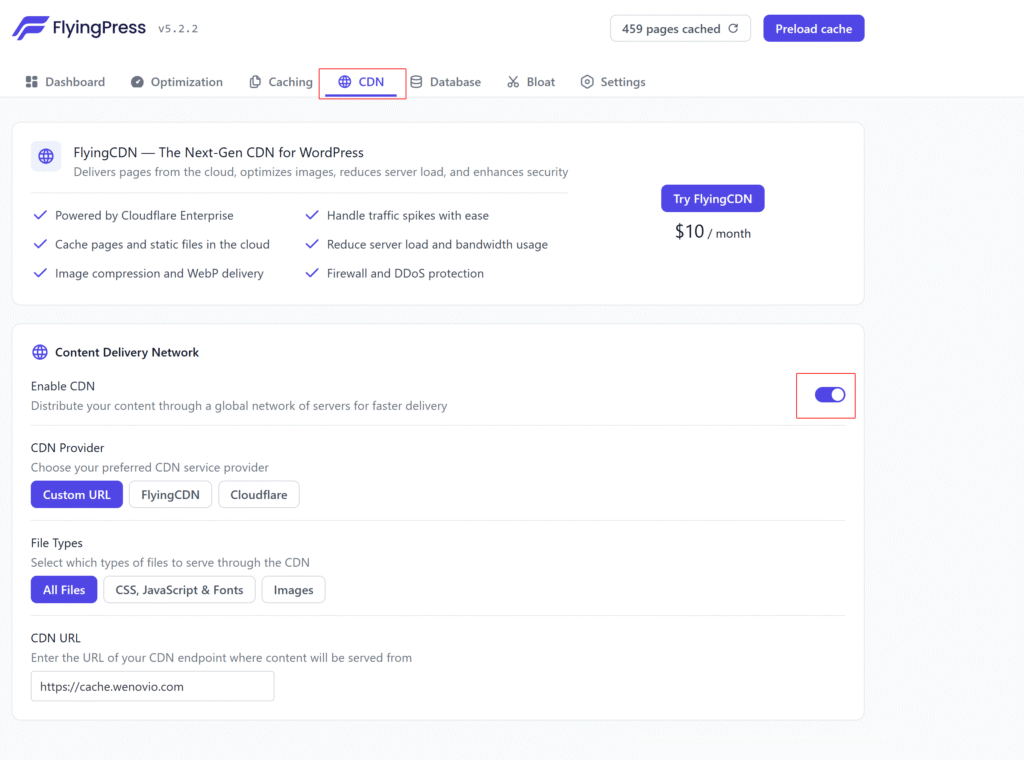Click the Try FlyingCDN button
Viewport: 1024px width, 760px height.
712,199
